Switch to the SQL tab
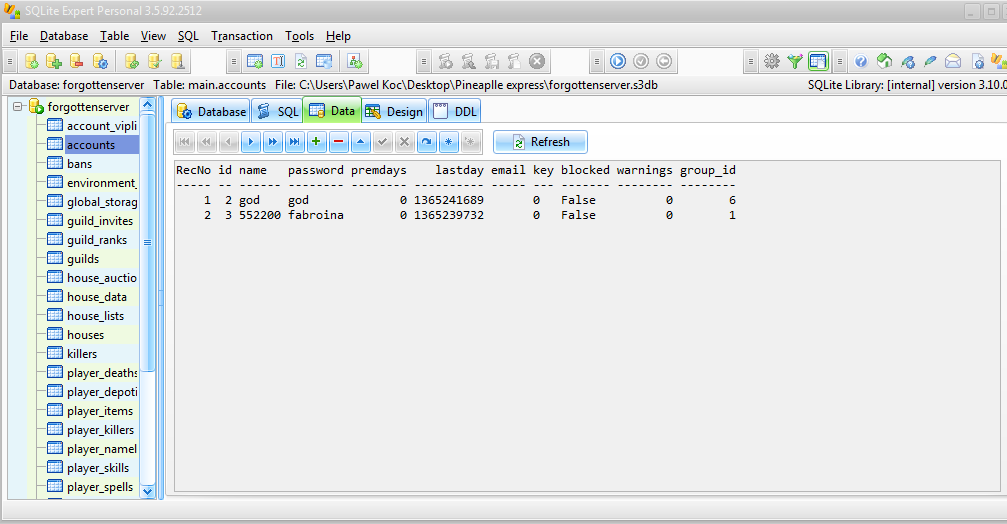The width and height of the screenshot is (1007, 524). 277,111
